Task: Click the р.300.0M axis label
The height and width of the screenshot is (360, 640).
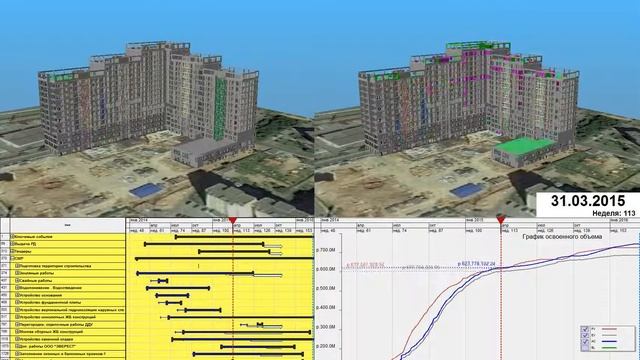Action: tap(326, 327)
